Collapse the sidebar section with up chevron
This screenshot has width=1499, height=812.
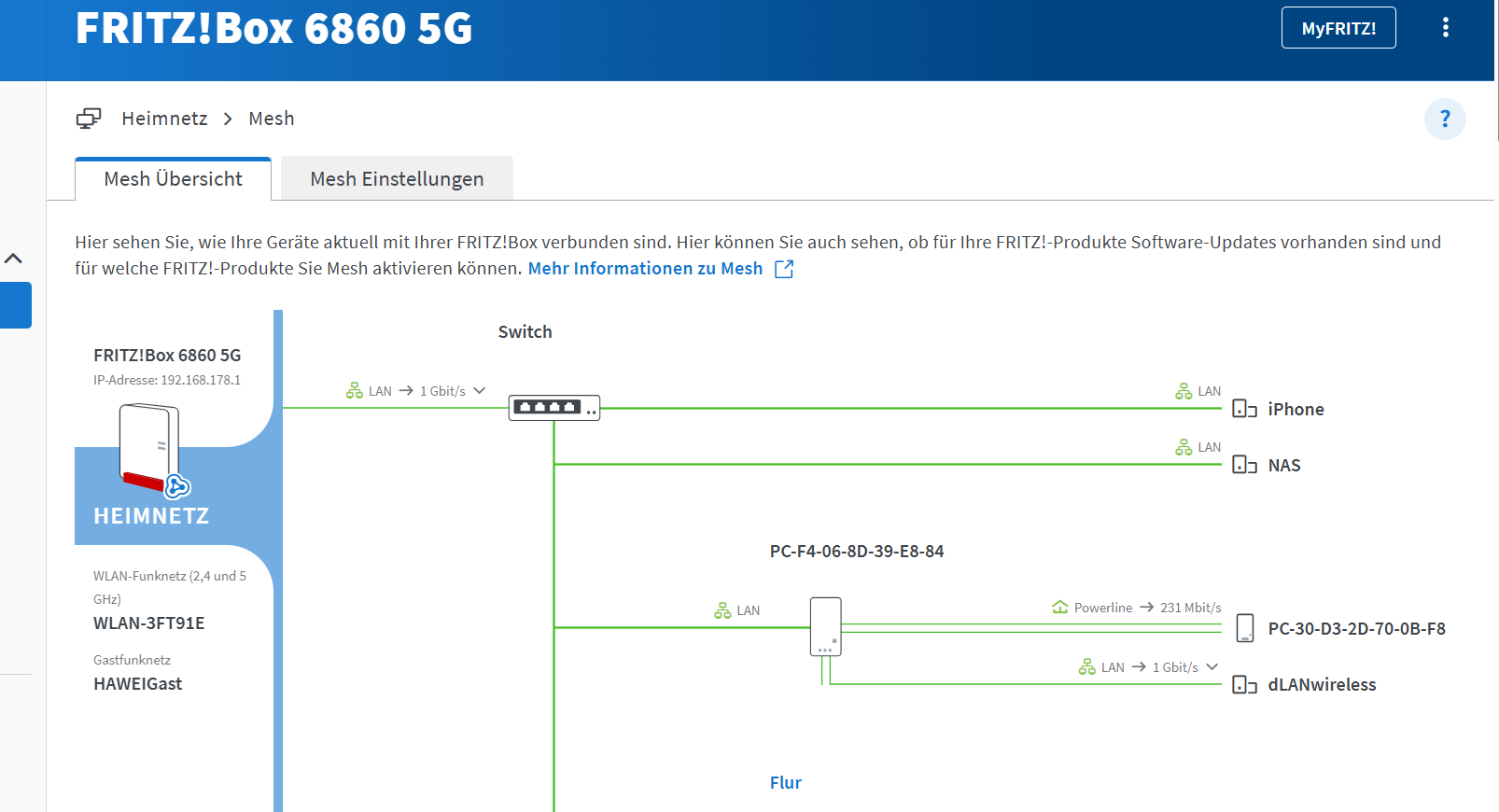13,259
